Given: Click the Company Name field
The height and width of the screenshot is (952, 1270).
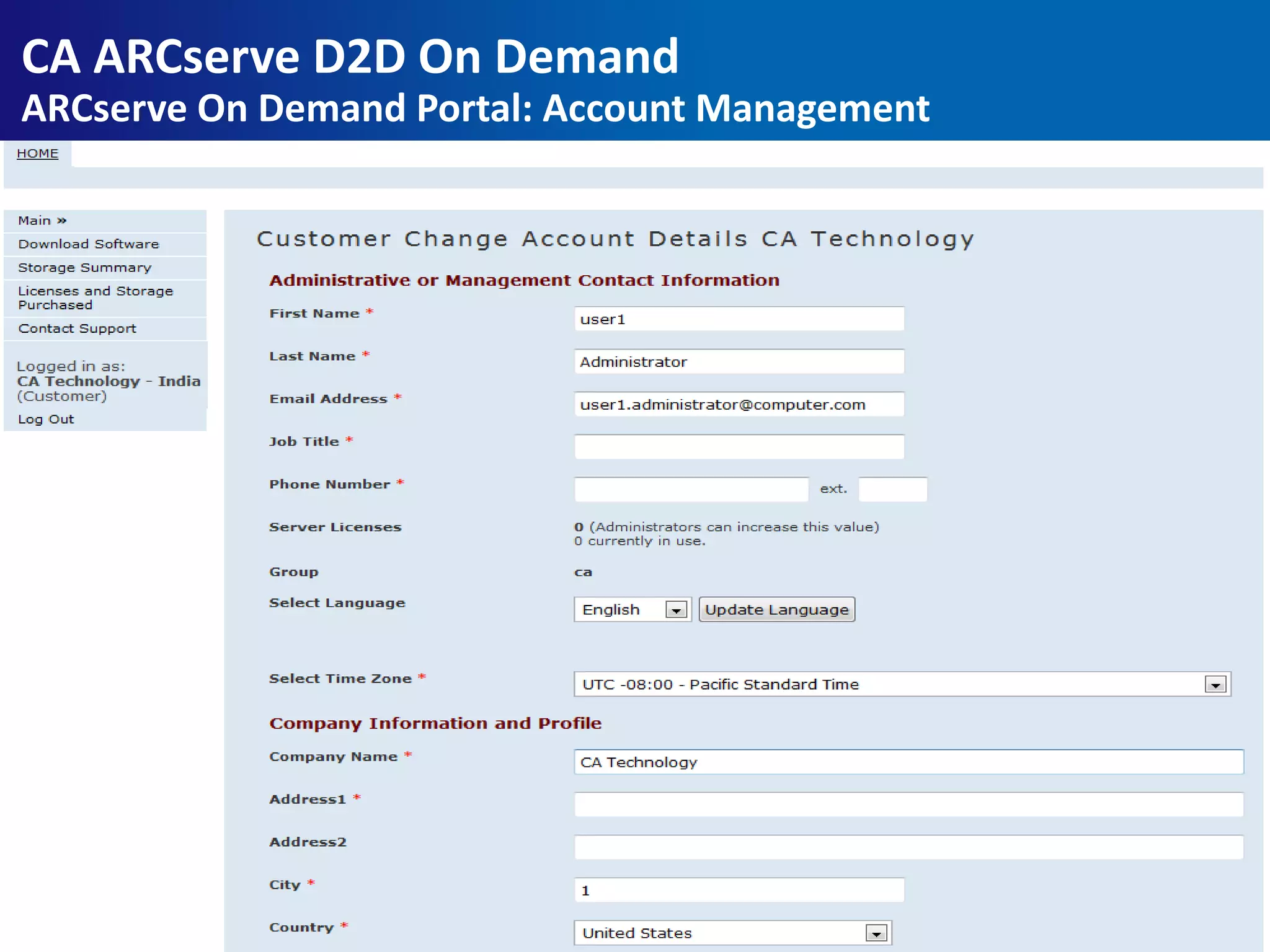Looking at the screenshot, I should [x=908, y=762].
